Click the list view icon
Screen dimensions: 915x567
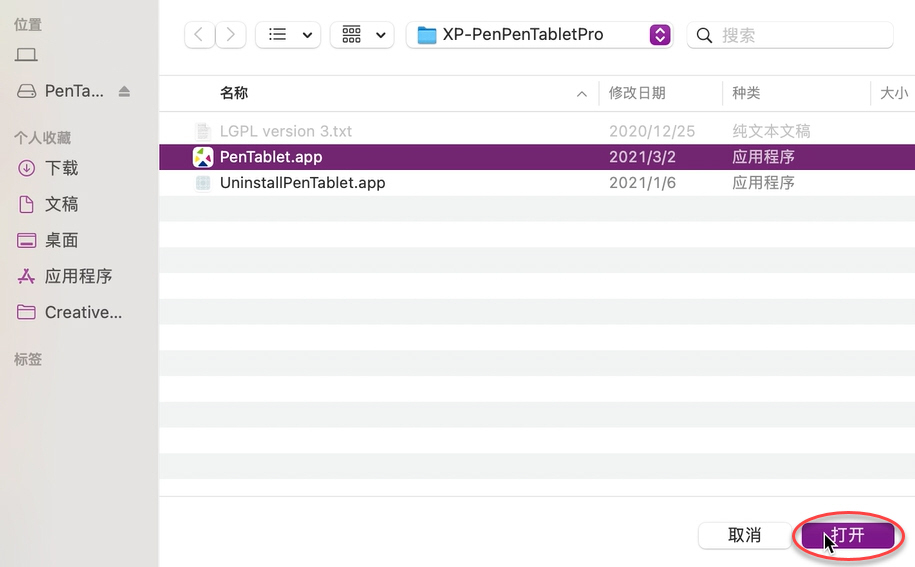click(x=277, y=34)
